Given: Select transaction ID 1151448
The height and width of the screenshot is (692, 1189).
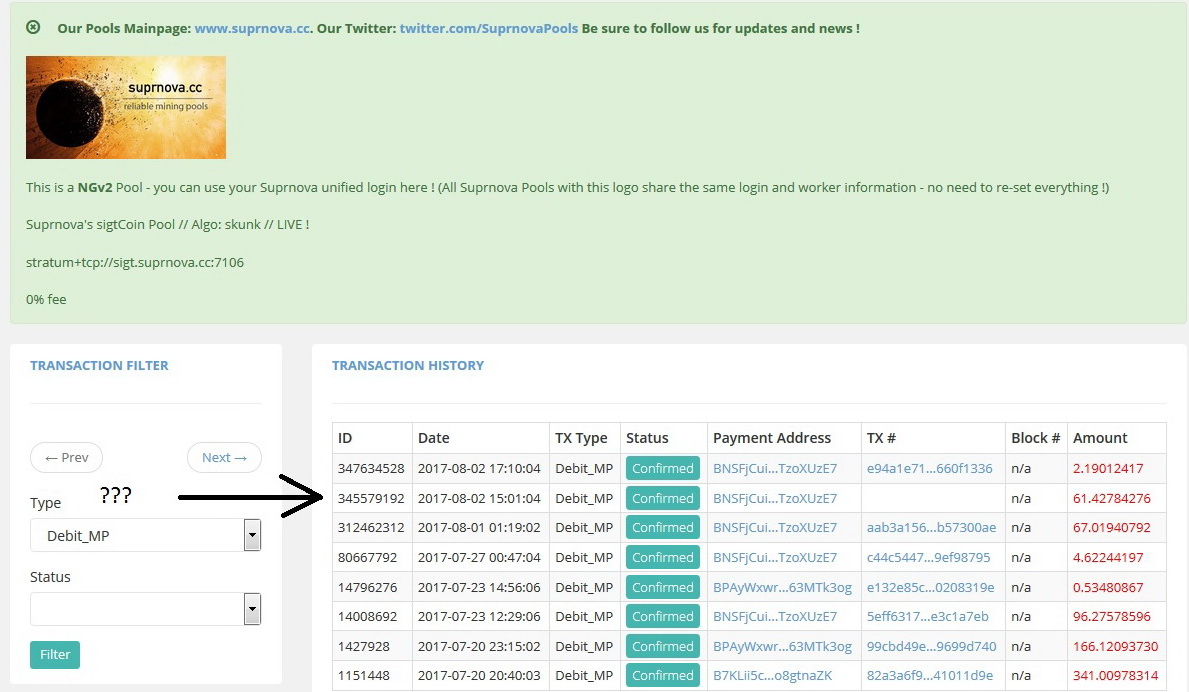Looking at the screenshot, I should tap(364, 675).
